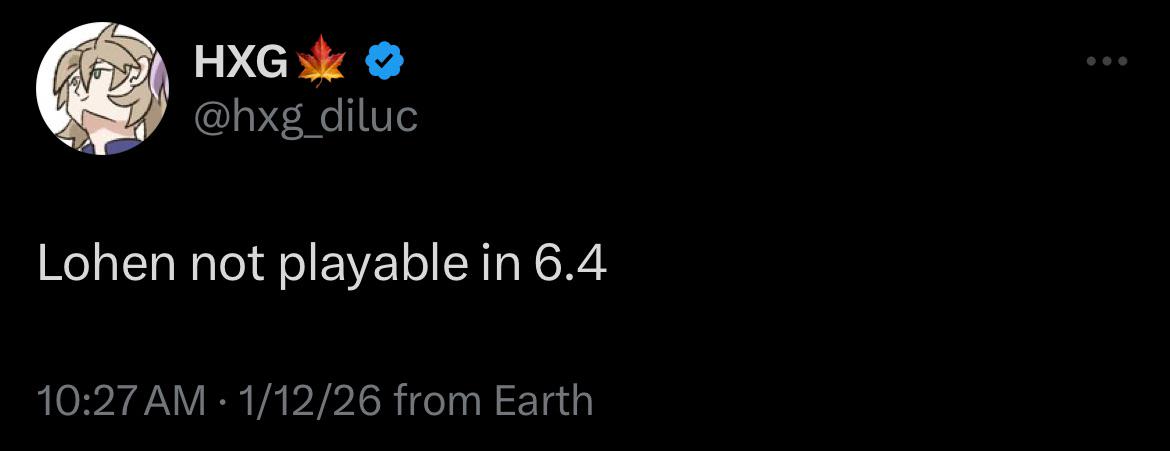Click the word "from" in the footer
Image resolution: width=1170 pixels, height=451 pixels.
(x=439, y=401)
